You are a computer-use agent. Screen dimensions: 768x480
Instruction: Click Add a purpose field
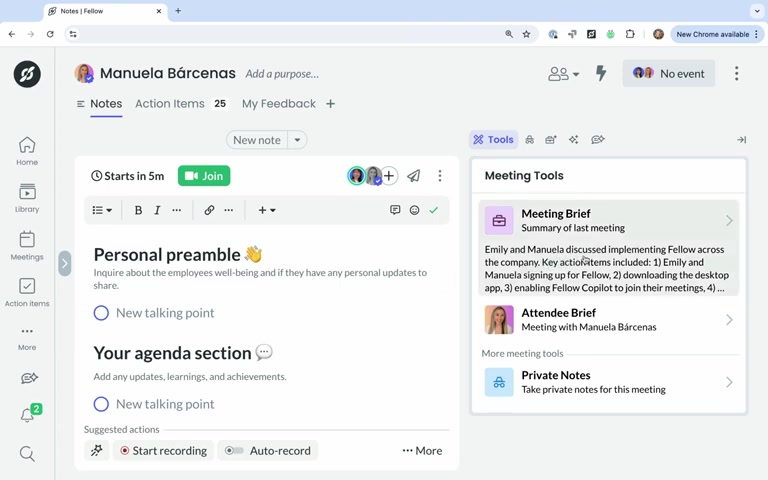click(x=282, y=74)
